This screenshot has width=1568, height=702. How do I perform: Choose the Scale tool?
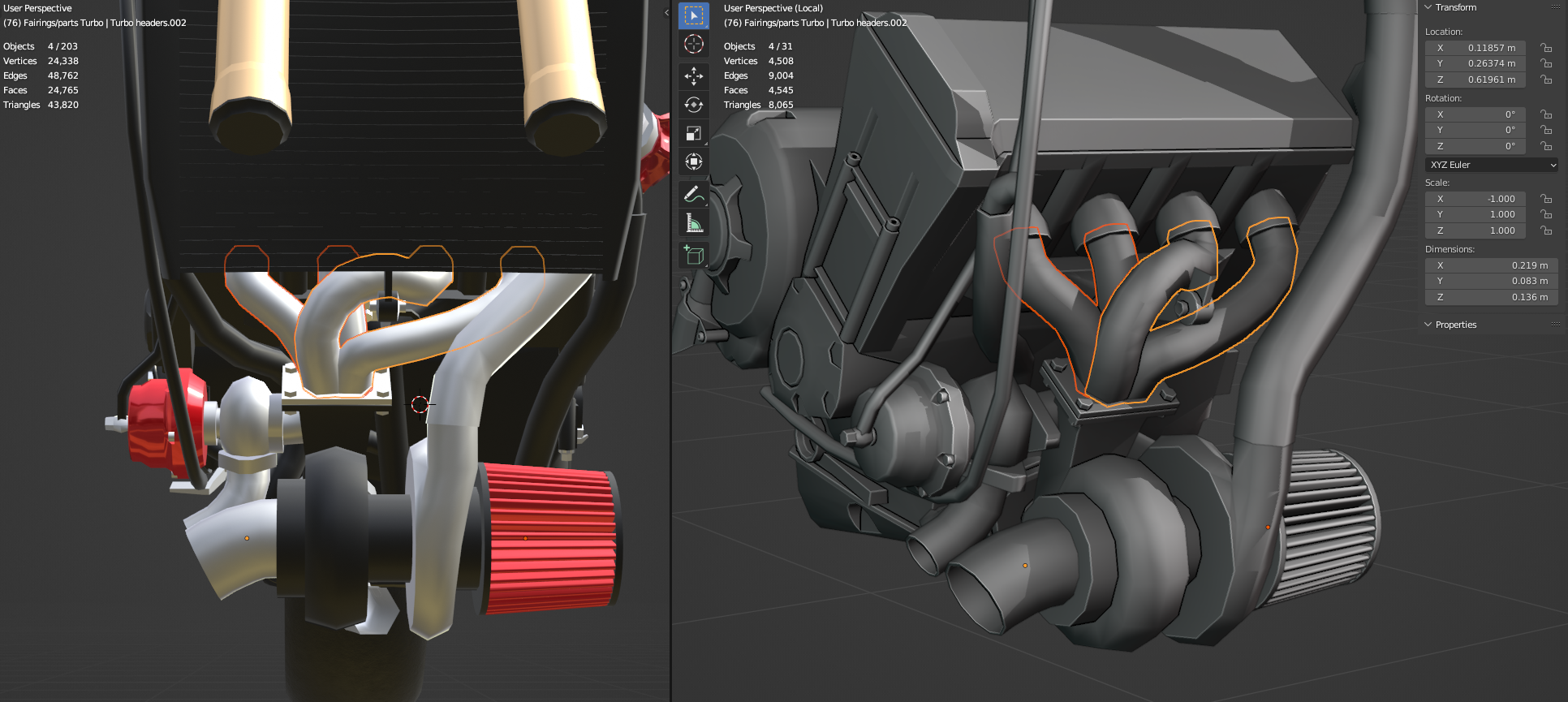[693, 133]
